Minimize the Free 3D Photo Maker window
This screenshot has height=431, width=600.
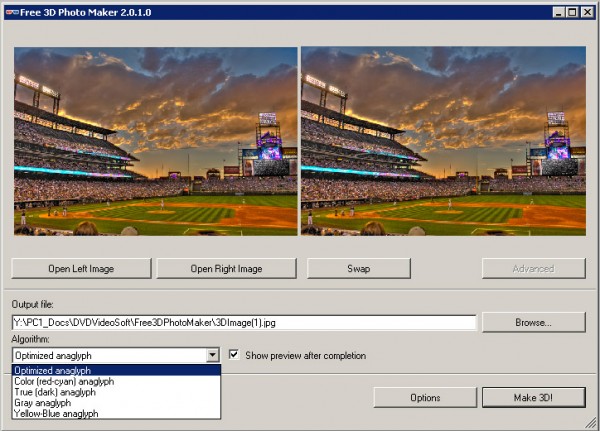click(559, 12)
